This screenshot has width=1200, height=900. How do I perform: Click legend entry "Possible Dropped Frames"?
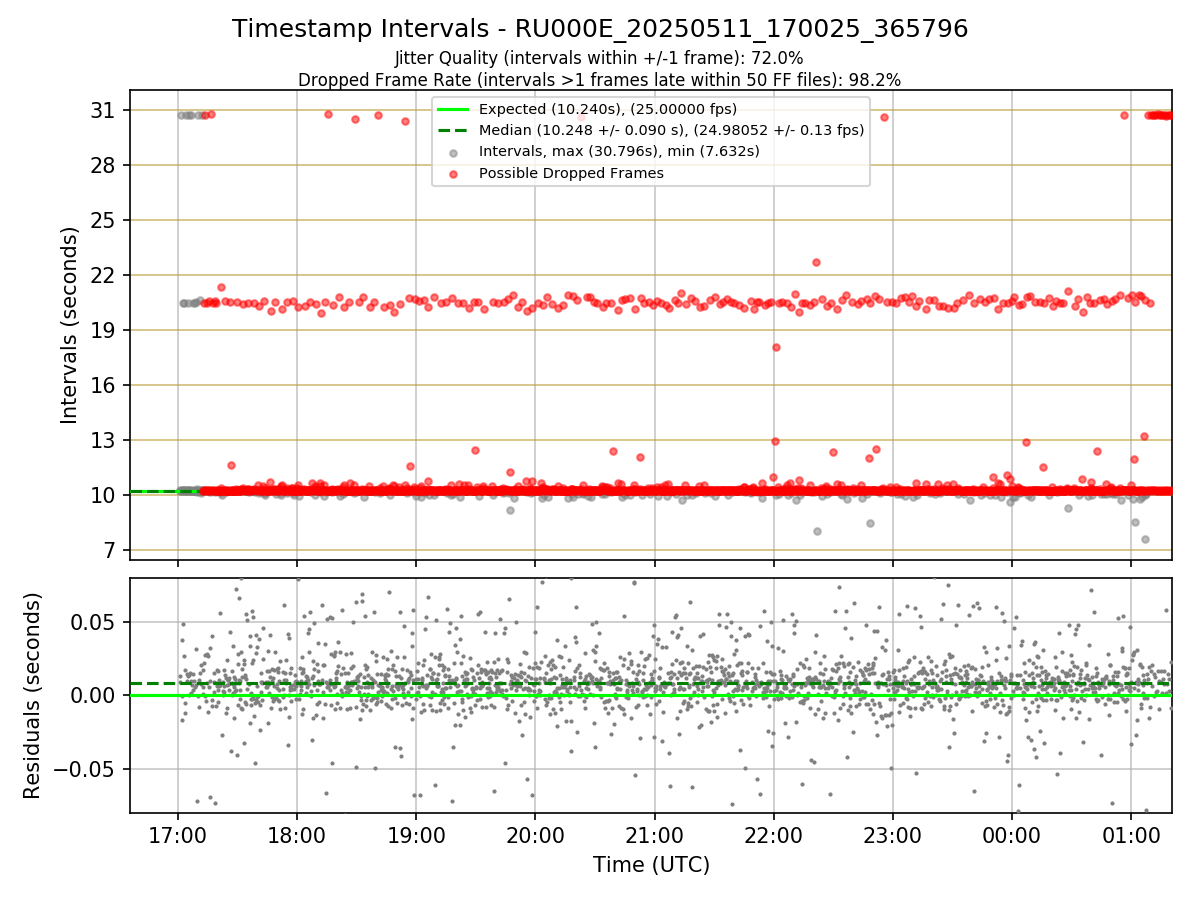[x=571, y=173]
